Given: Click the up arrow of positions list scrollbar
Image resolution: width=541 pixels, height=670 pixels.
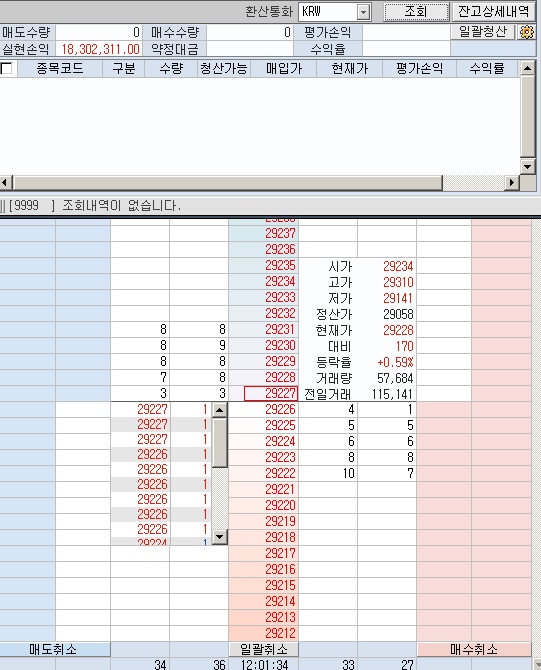Looking at the screenshot, I should coord(528,68).
